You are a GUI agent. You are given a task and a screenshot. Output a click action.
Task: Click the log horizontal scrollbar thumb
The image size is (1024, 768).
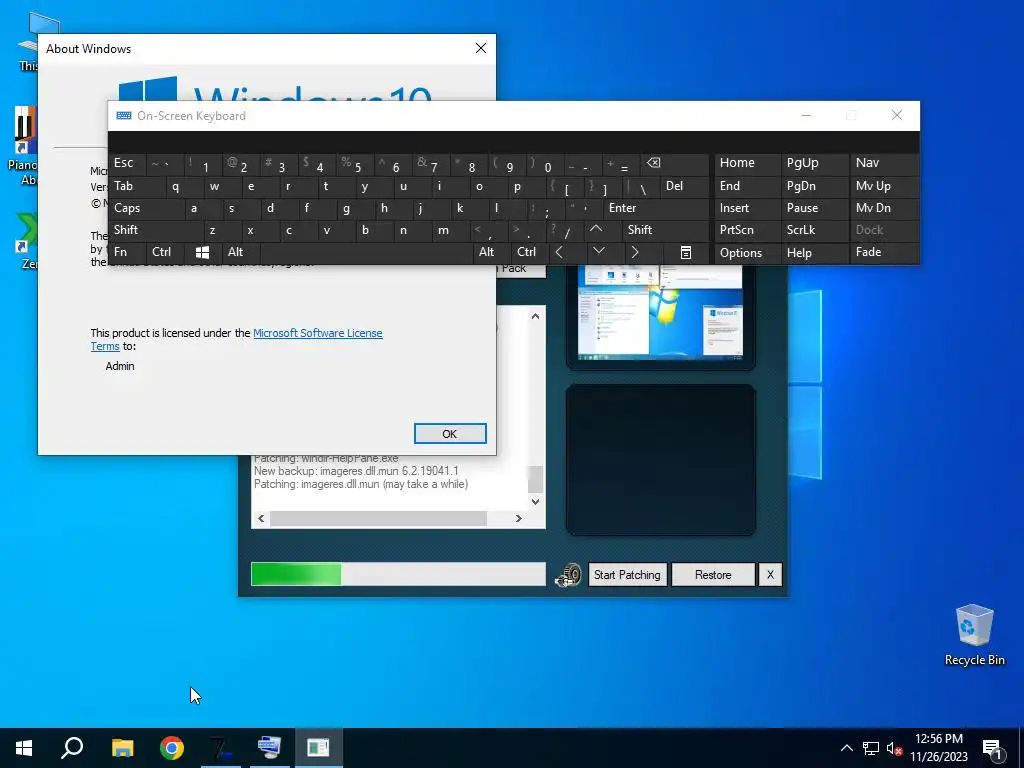click(x=378, y=519)
